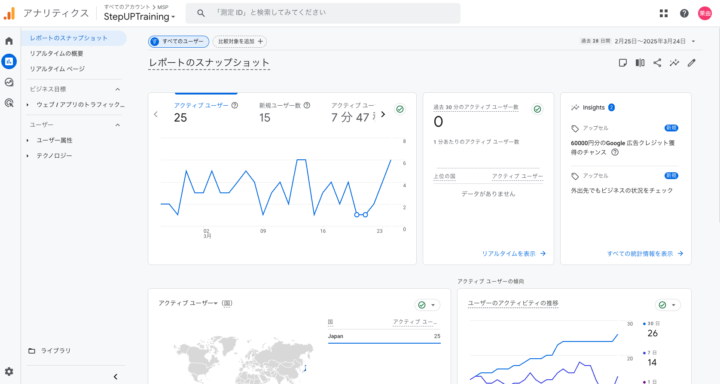The width and height of the screenshot is (720, 384).
Task: Click the measurement ID search field
Action: click(x=323, y=13)
